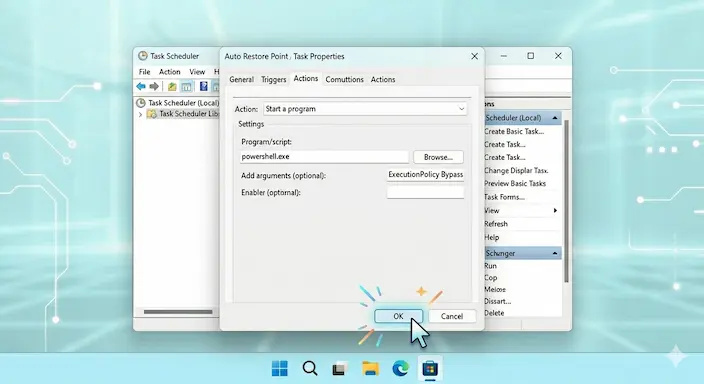Open Task View from the taskbar
Screen dimensions: 704x384
pyautogui.click(x=340, y=369)
